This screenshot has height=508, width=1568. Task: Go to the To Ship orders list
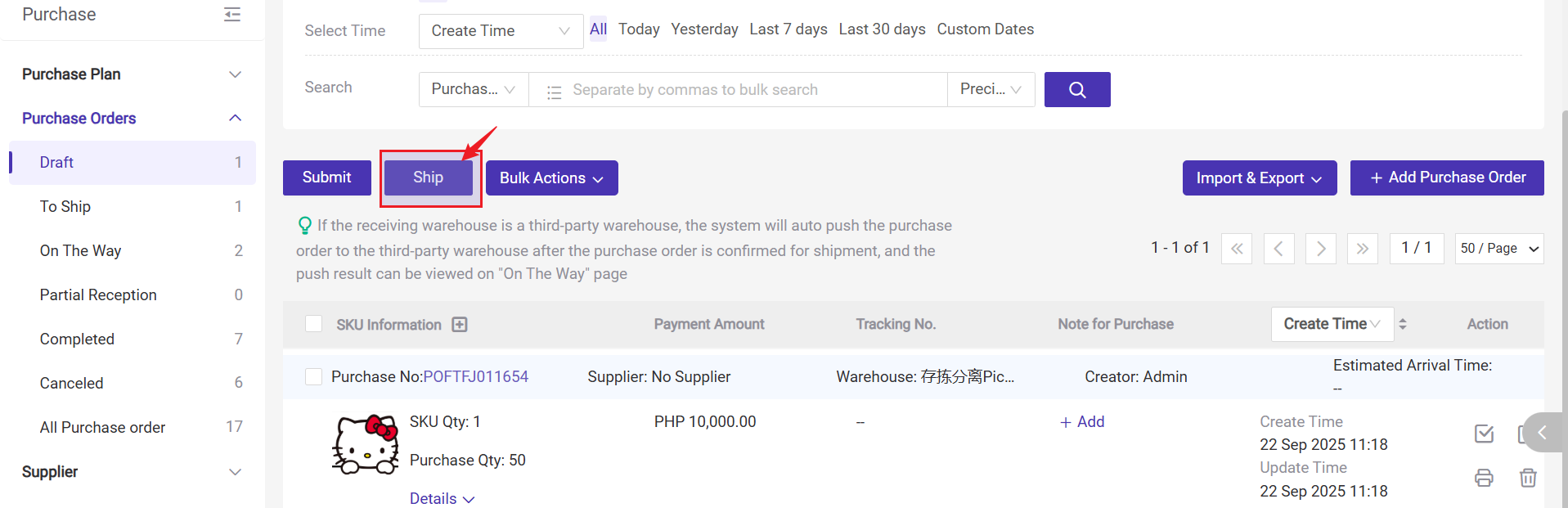pos(65,207)
